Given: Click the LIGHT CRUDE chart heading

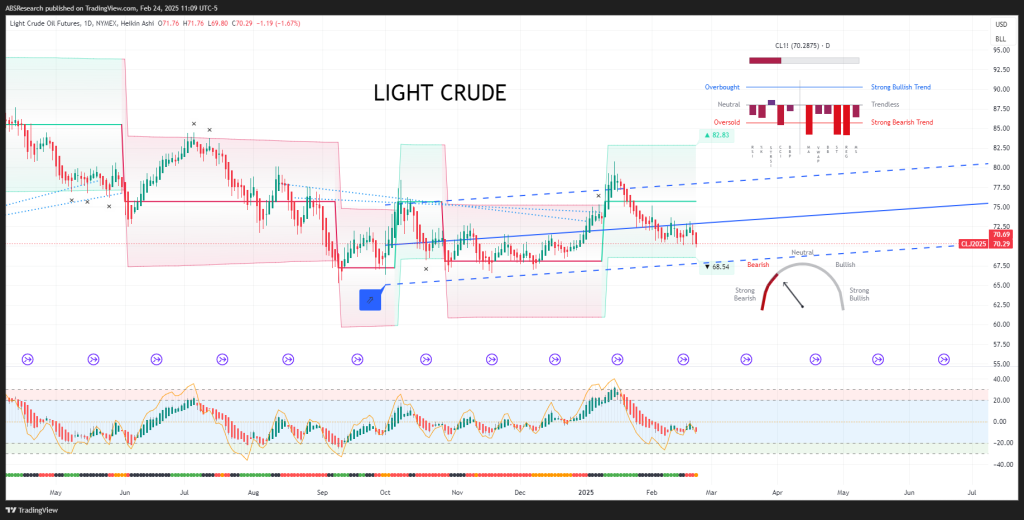Looking at the screenshot, I should click(x=440, y=93).
